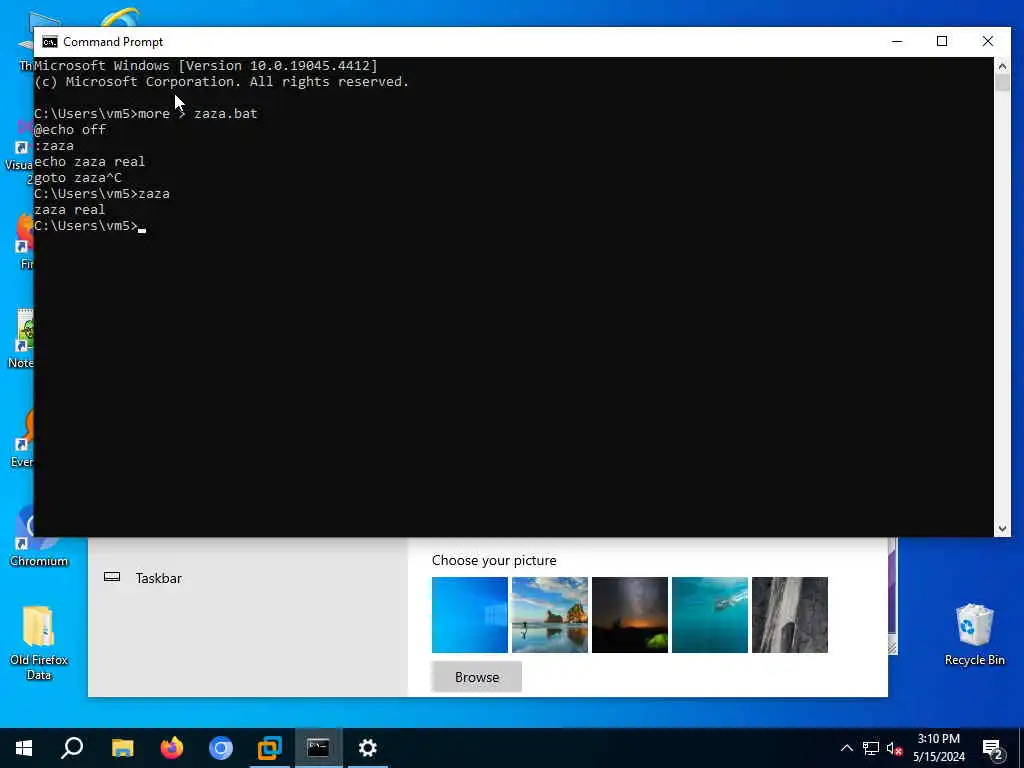Select the Windows blue logo wallpaper thumbnail
The height and width of the screenshot is (768, 1024).
point(470,615)
